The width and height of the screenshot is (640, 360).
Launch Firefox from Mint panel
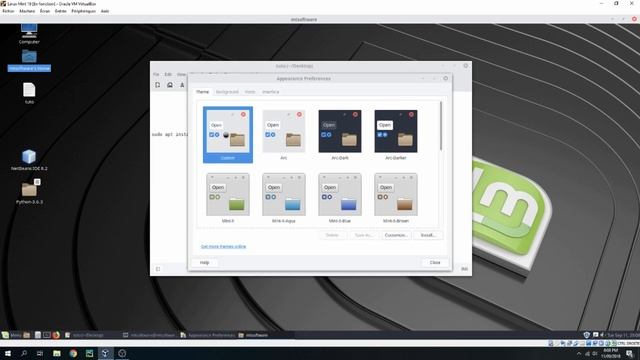(56, 335)
